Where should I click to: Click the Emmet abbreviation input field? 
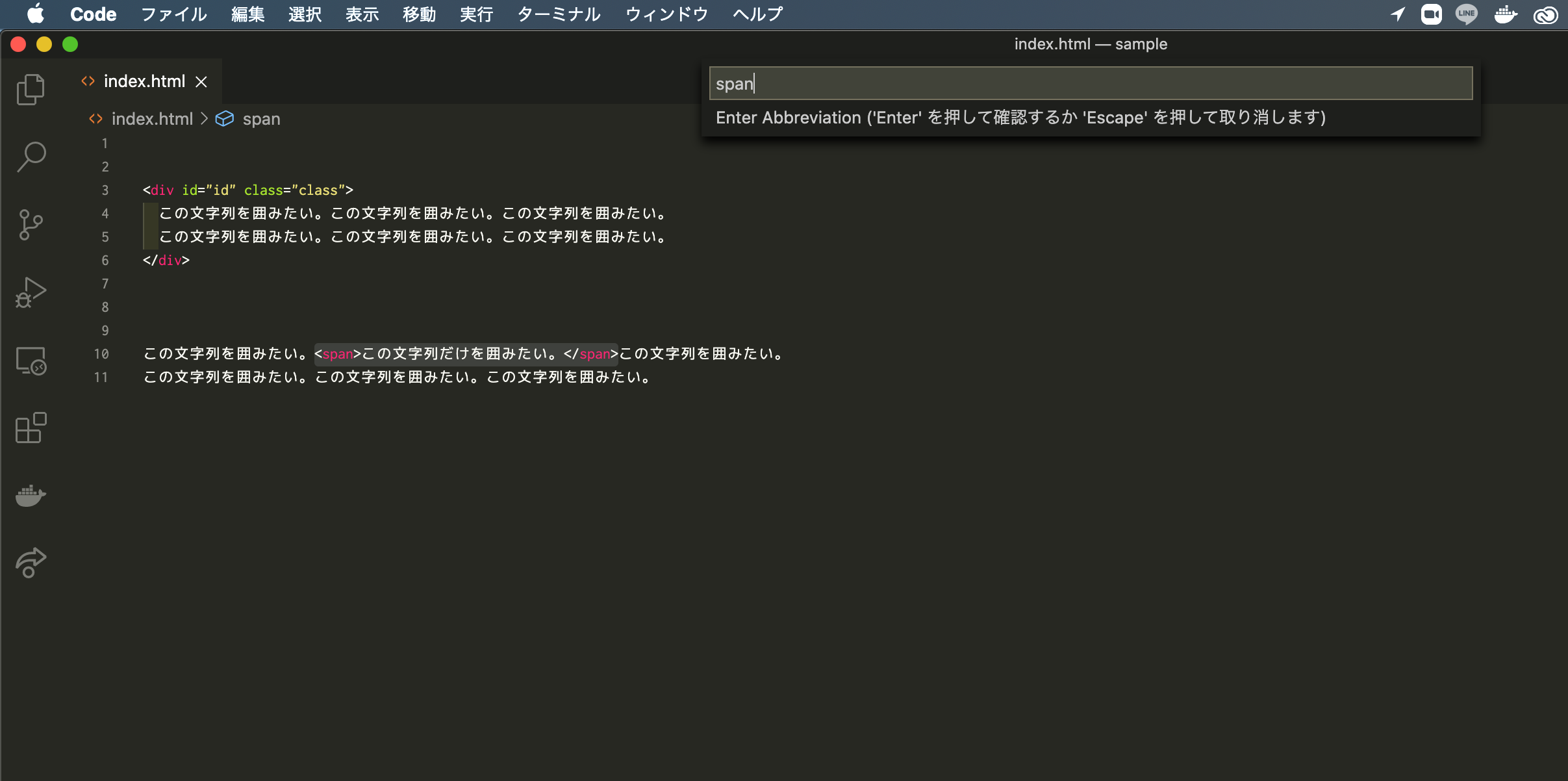[1090, 83]
